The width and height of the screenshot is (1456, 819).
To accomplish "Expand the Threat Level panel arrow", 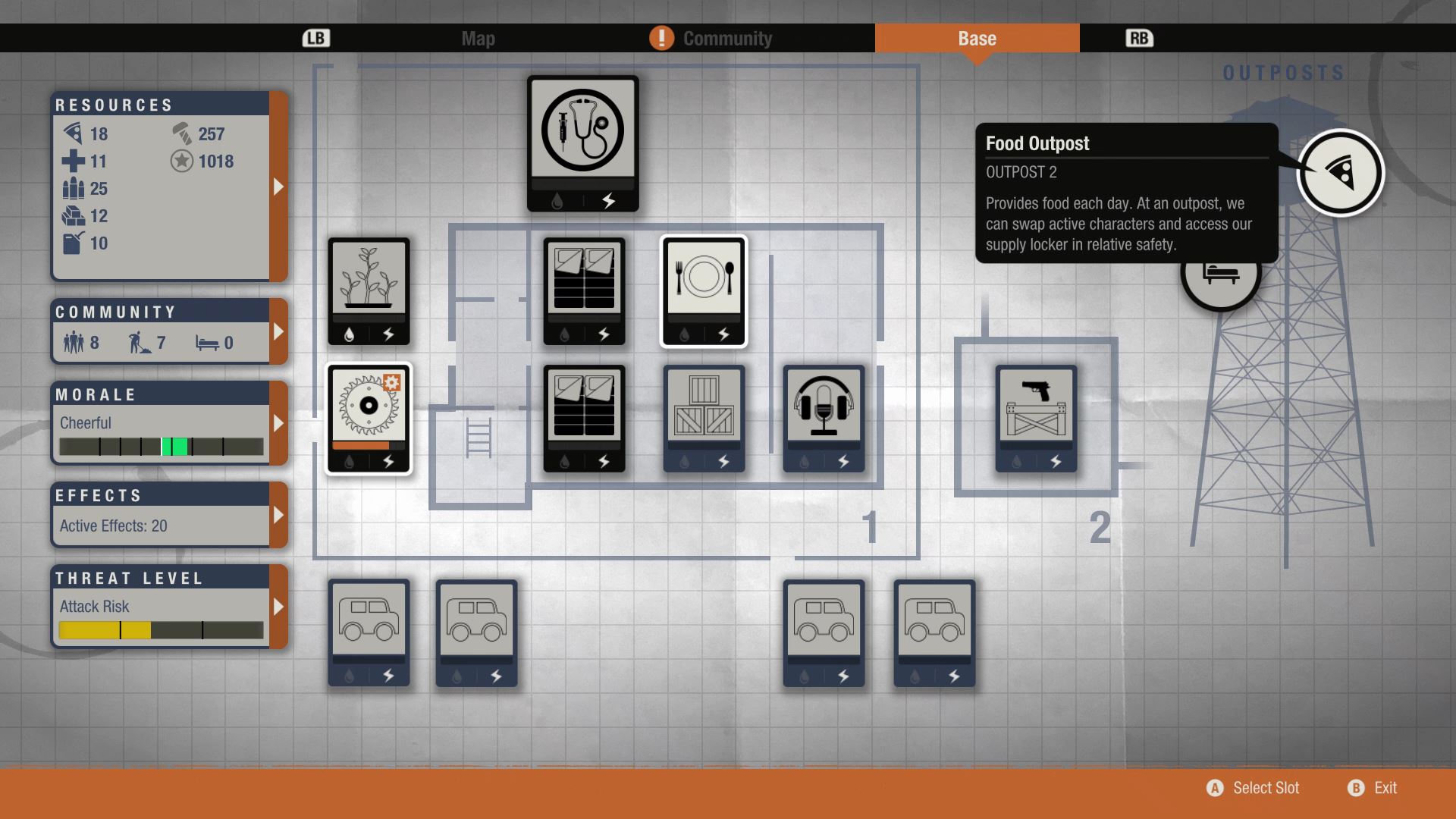I will (x=278, y=607).
